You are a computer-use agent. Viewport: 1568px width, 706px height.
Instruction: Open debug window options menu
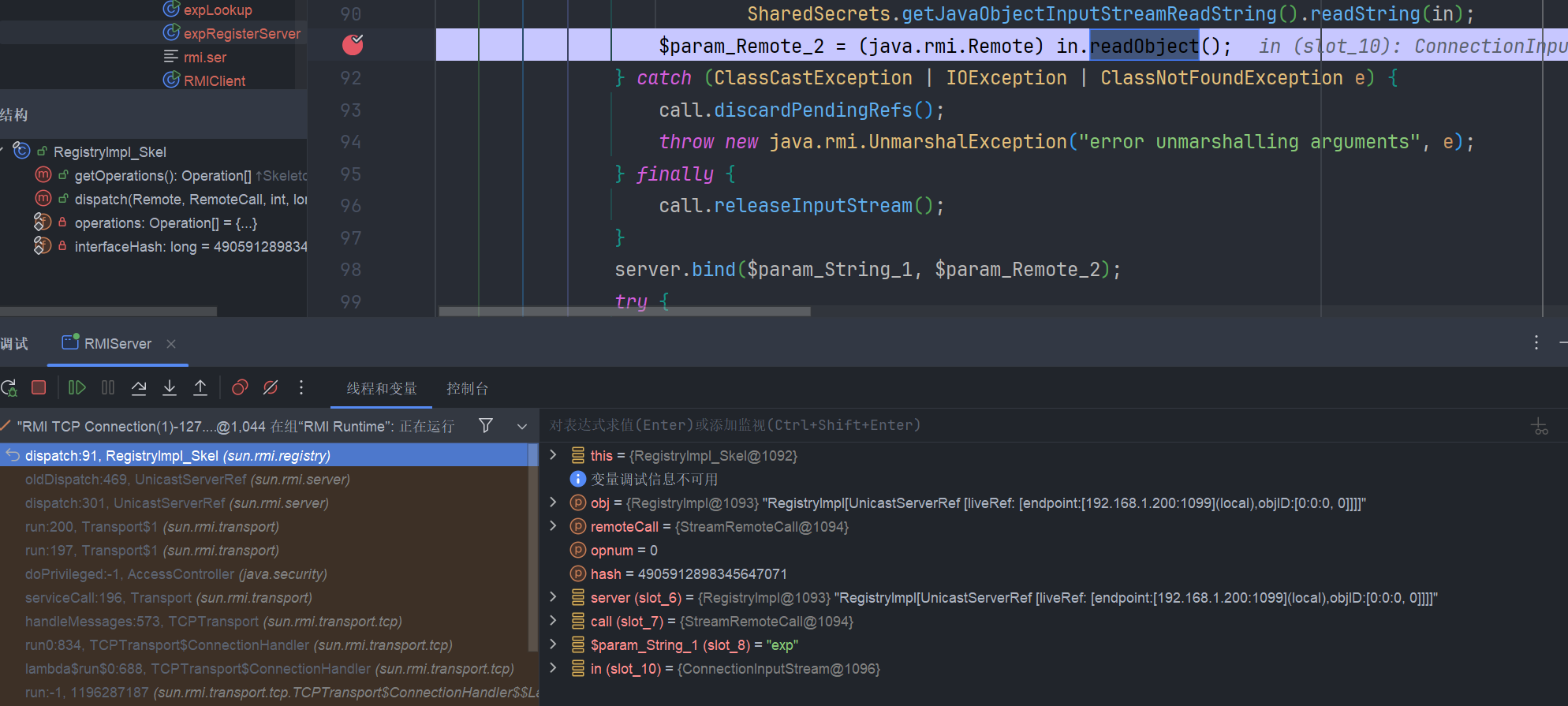click(1536, 342)
